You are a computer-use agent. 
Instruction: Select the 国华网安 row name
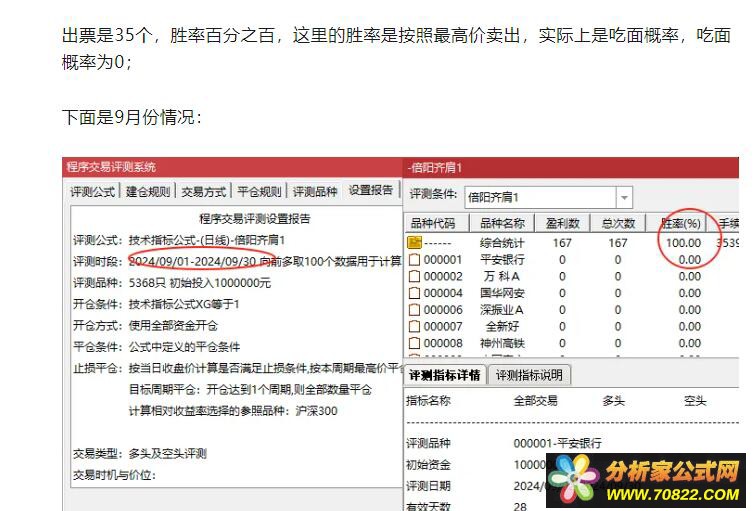(502, 293)
